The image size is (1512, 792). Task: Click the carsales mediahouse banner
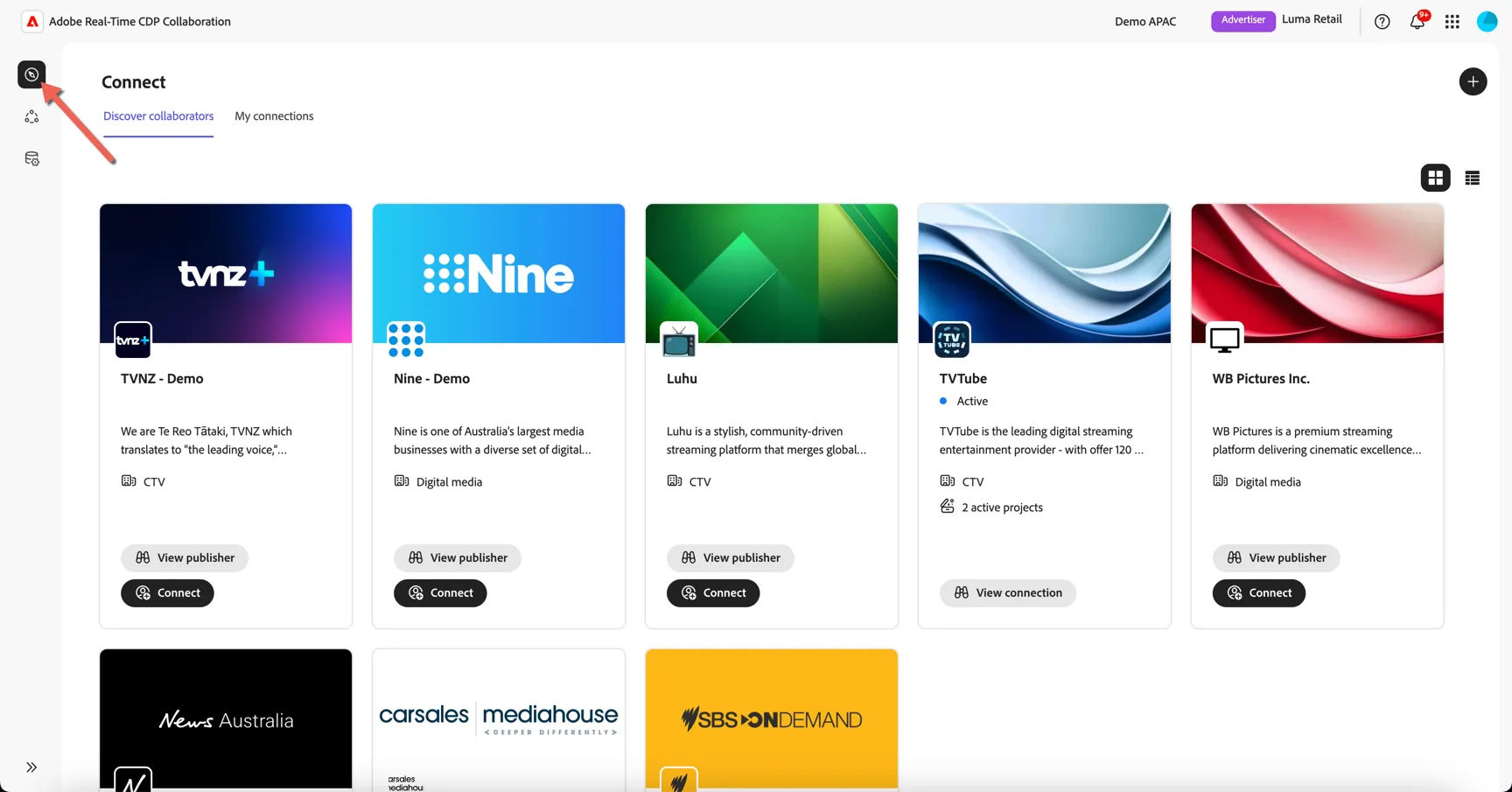[x=499, y=719]
